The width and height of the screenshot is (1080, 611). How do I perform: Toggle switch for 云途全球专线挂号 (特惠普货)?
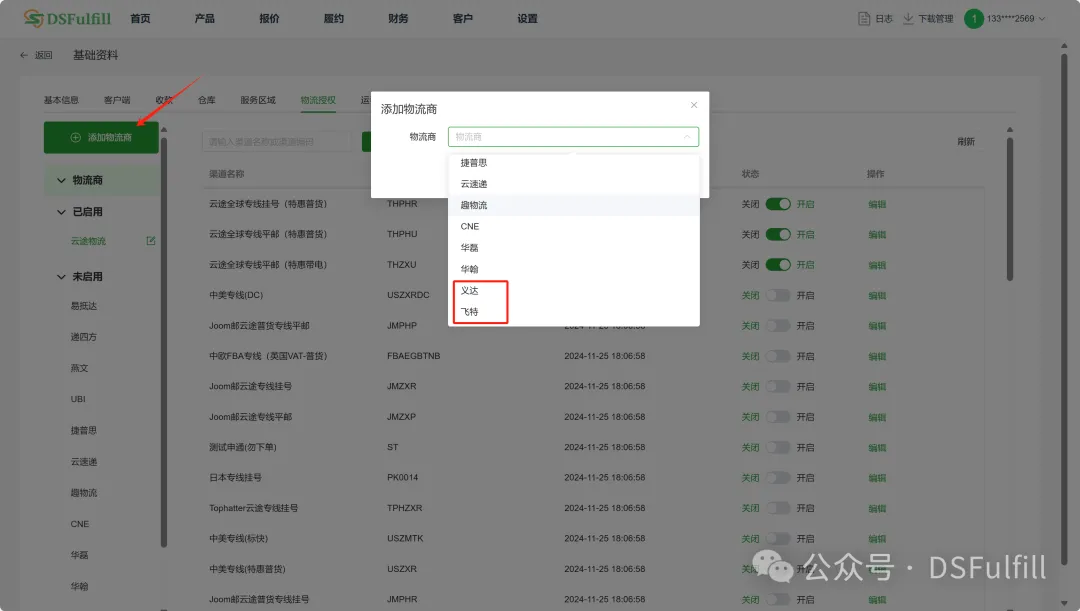coord(778,205)
